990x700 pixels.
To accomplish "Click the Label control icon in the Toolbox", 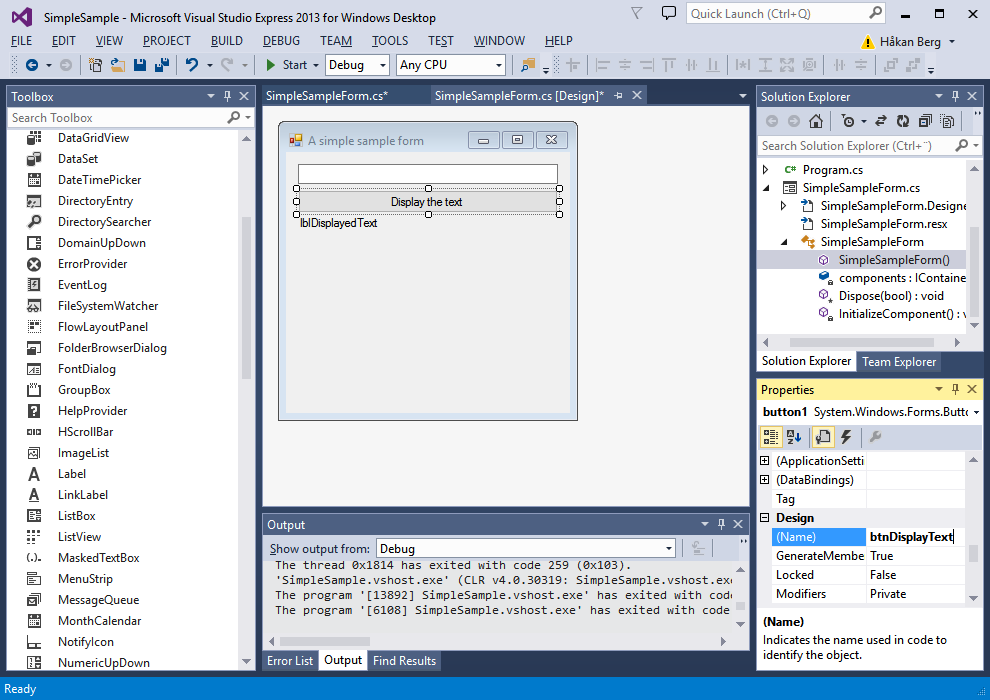I will 34,474.
